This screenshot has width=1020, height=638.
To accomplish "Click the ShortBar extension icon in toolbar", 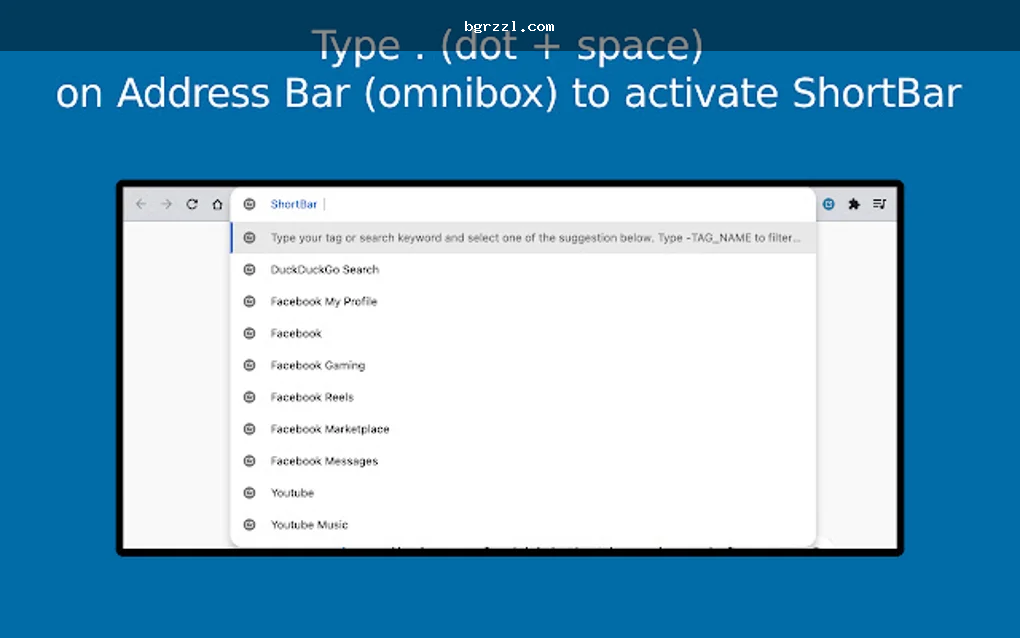I will (x=828, y=204).
